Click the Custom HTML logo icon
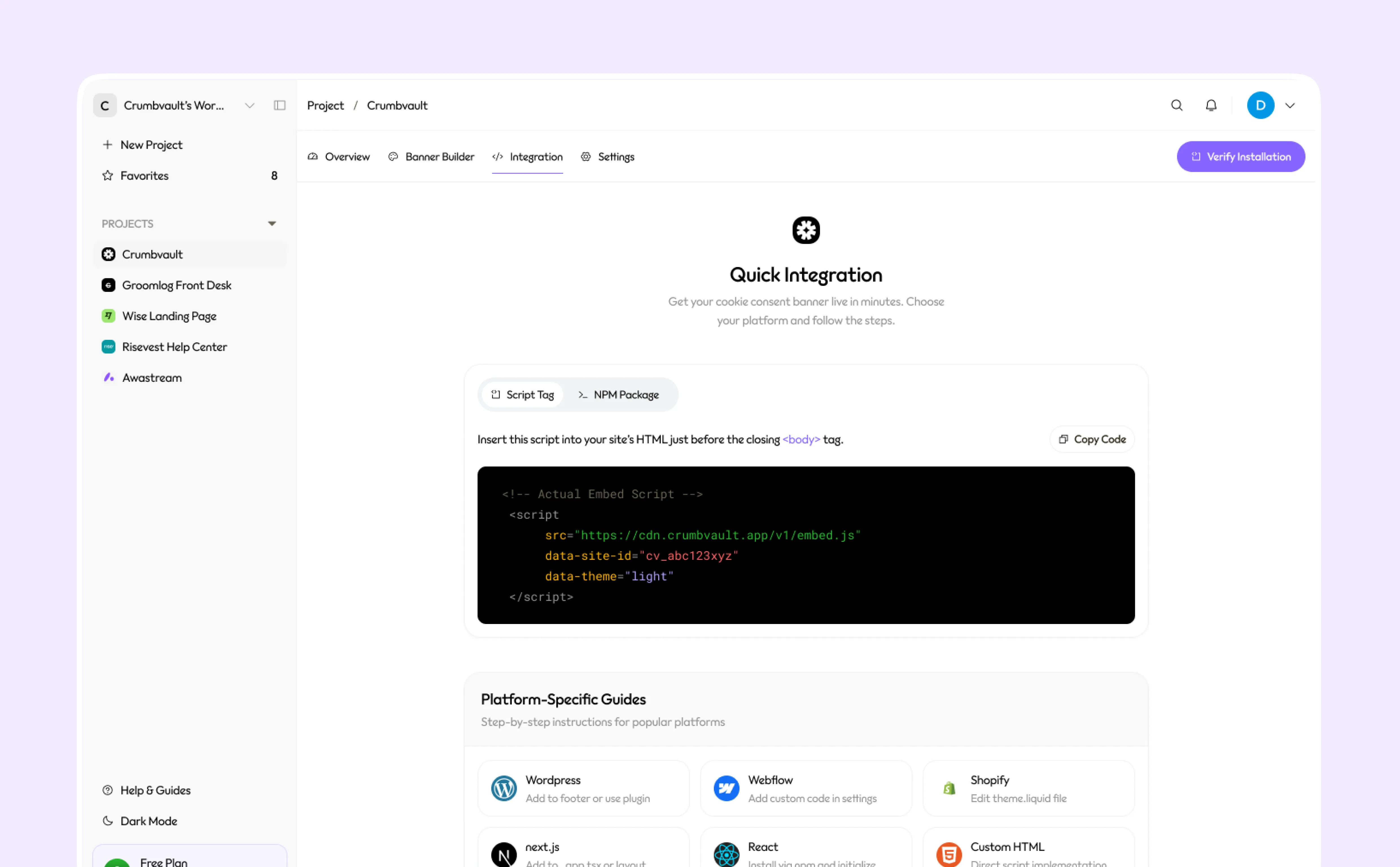This screenshot has width=1400, height=867. (949, 854)
